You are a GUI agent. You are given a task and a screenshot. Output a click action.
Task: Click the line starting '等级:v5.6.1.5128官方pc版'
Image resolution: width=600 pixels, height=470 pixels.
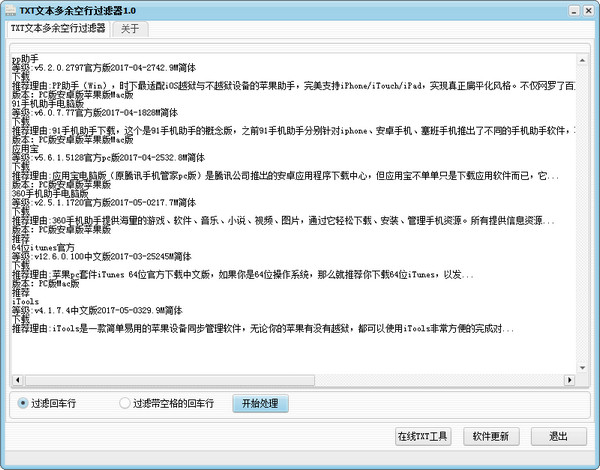click(x=108, y=157)
